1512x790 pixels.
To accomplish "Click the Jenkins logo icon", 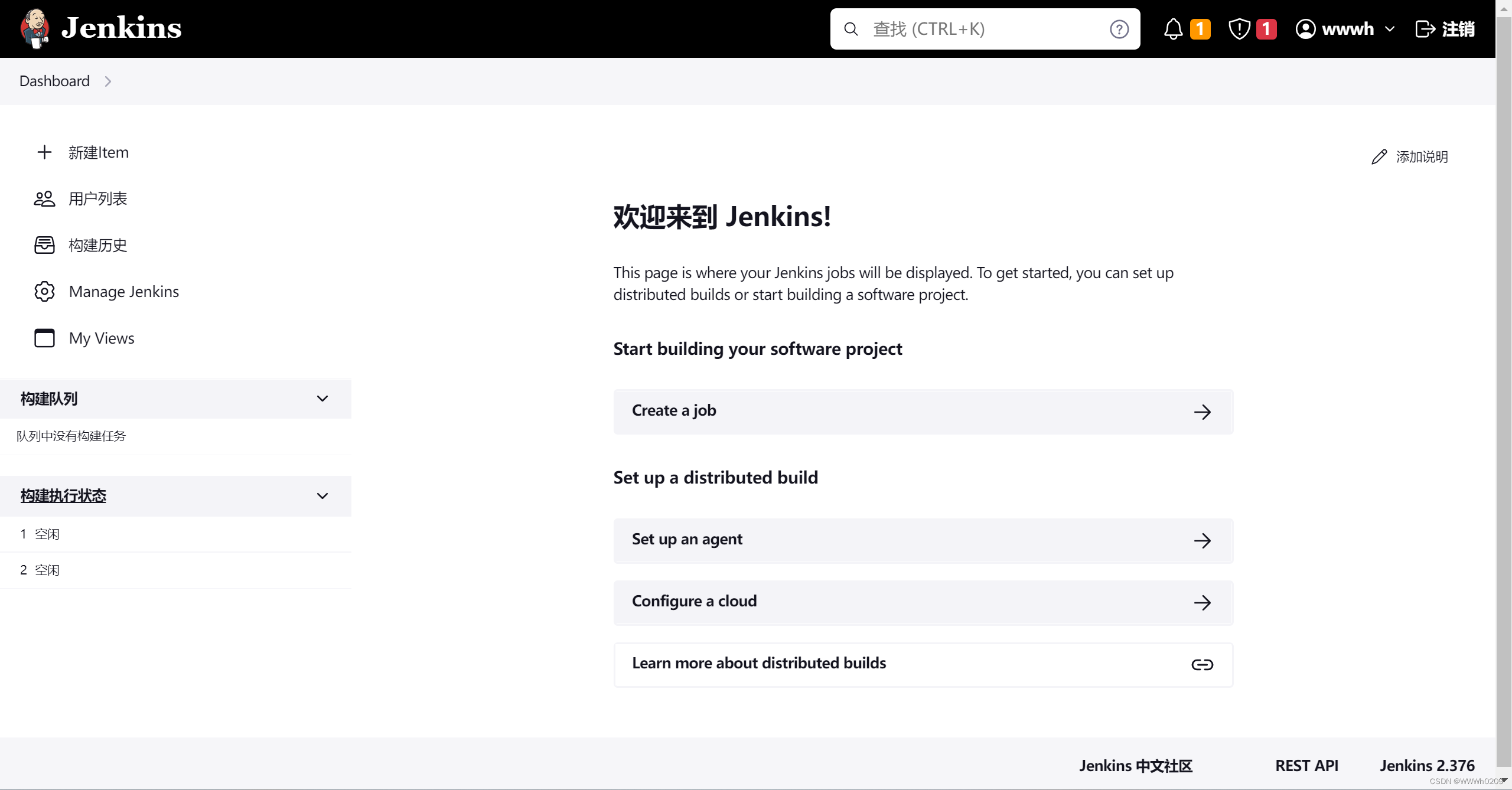I will tap(36, 28).
